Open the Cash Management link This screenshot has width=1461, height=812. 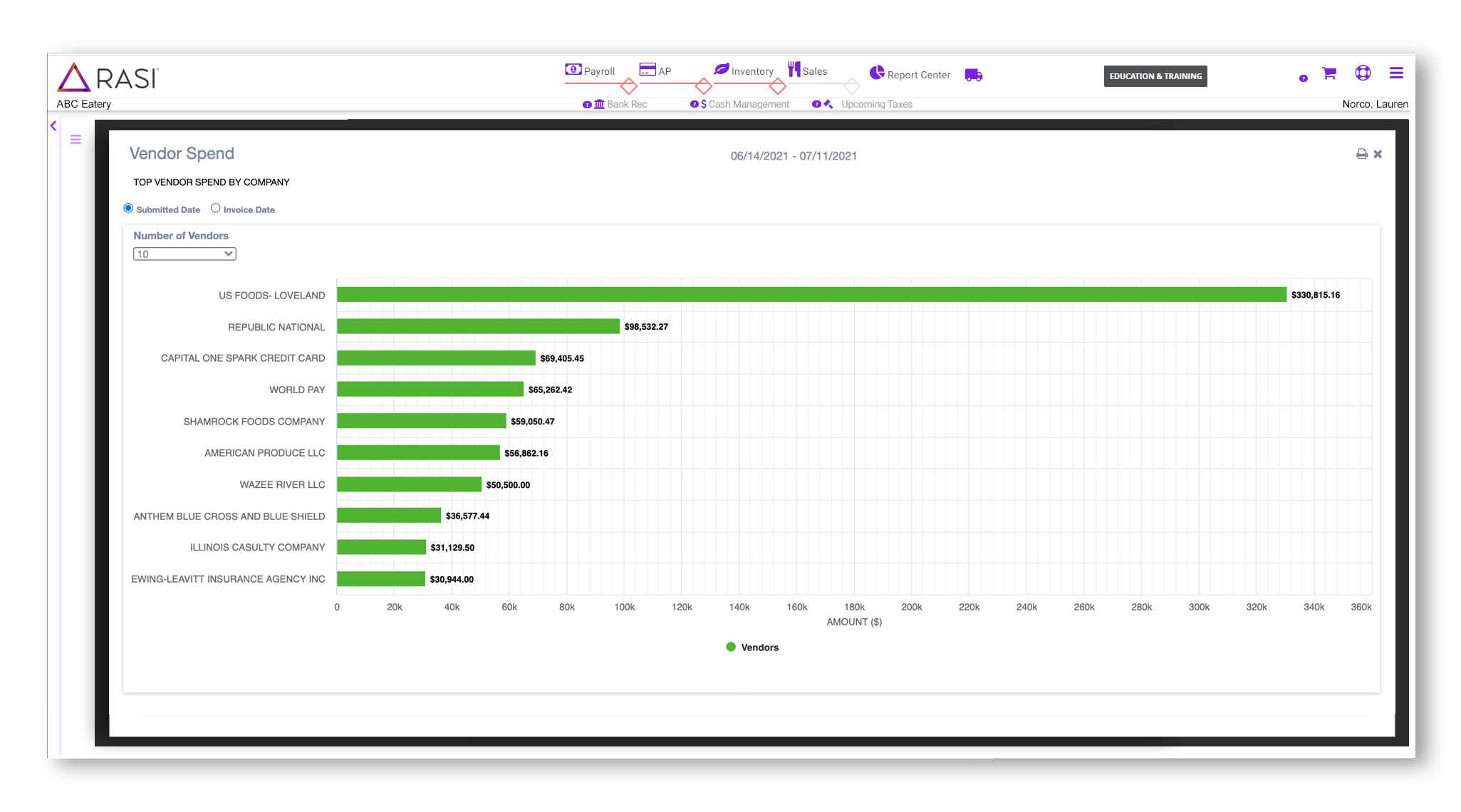[x=748, y=104]
